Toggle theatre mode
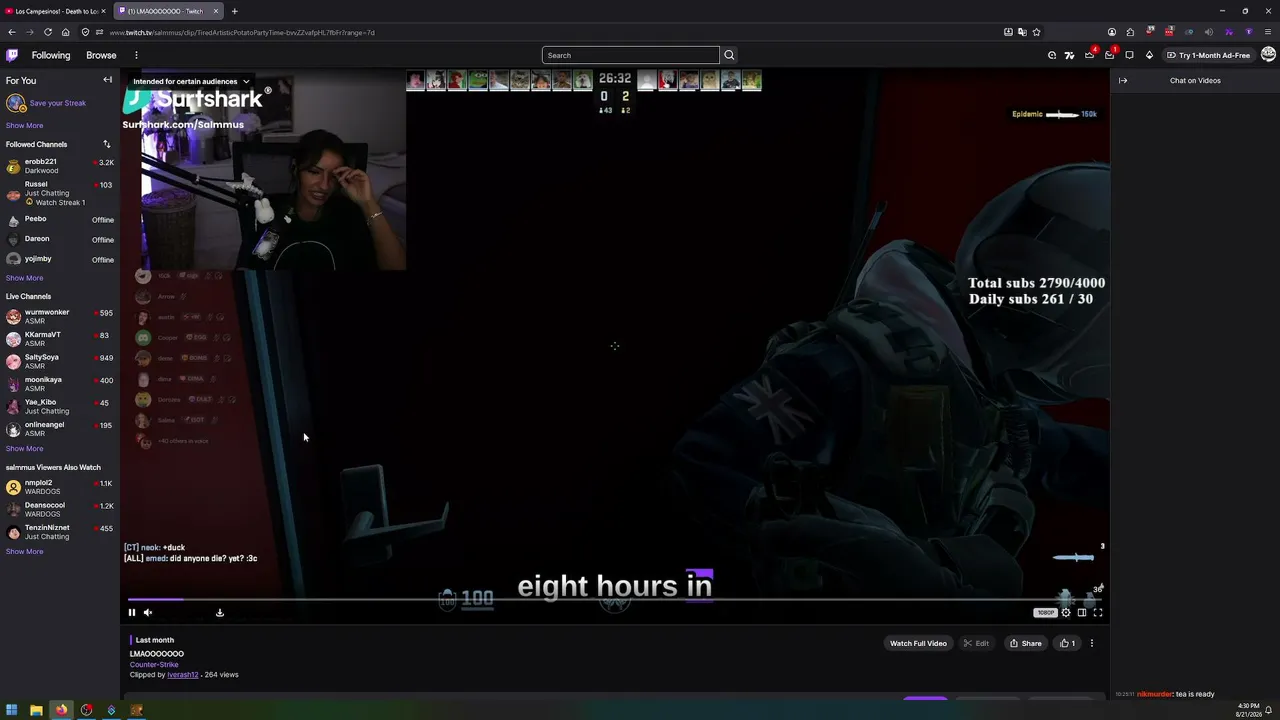The height and width of the screenshot is (720, 1280). (x=1082, y=612)
